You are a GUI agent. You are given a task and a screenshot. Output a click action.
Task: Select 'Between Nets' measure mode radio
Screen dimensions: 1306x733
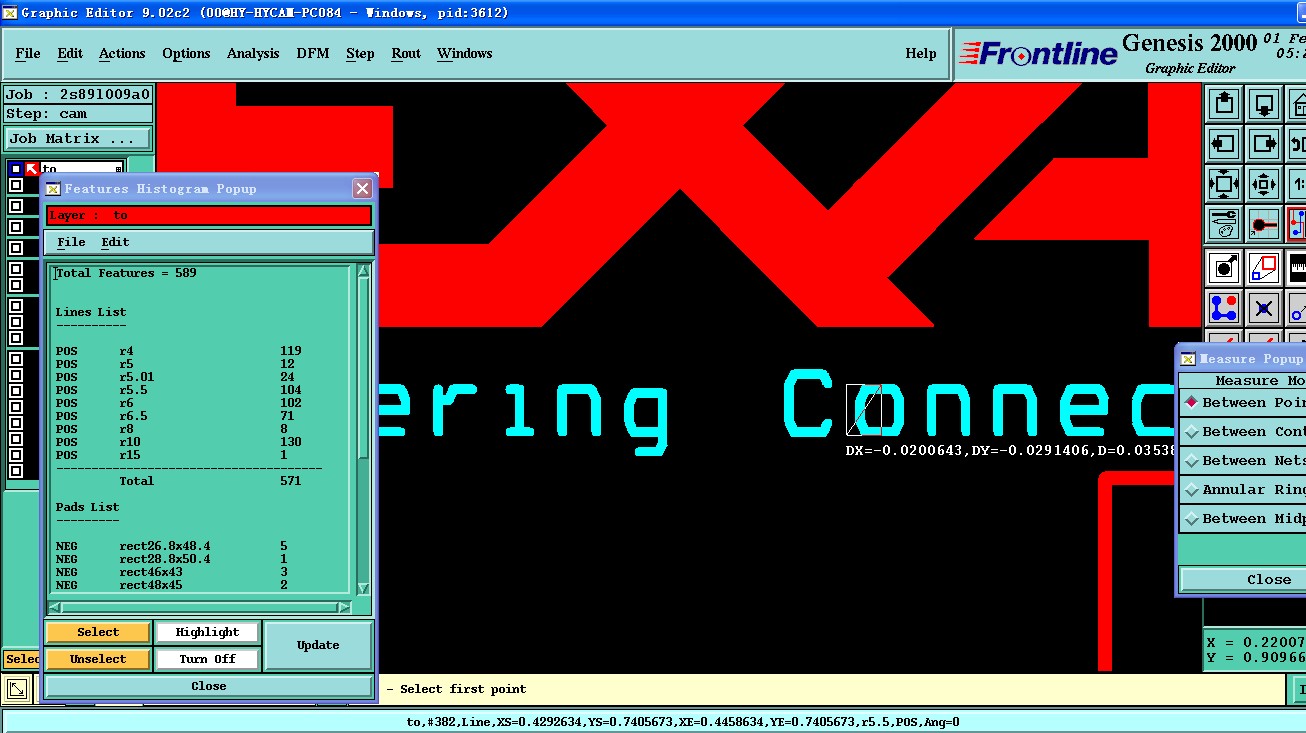[1191, 460]
